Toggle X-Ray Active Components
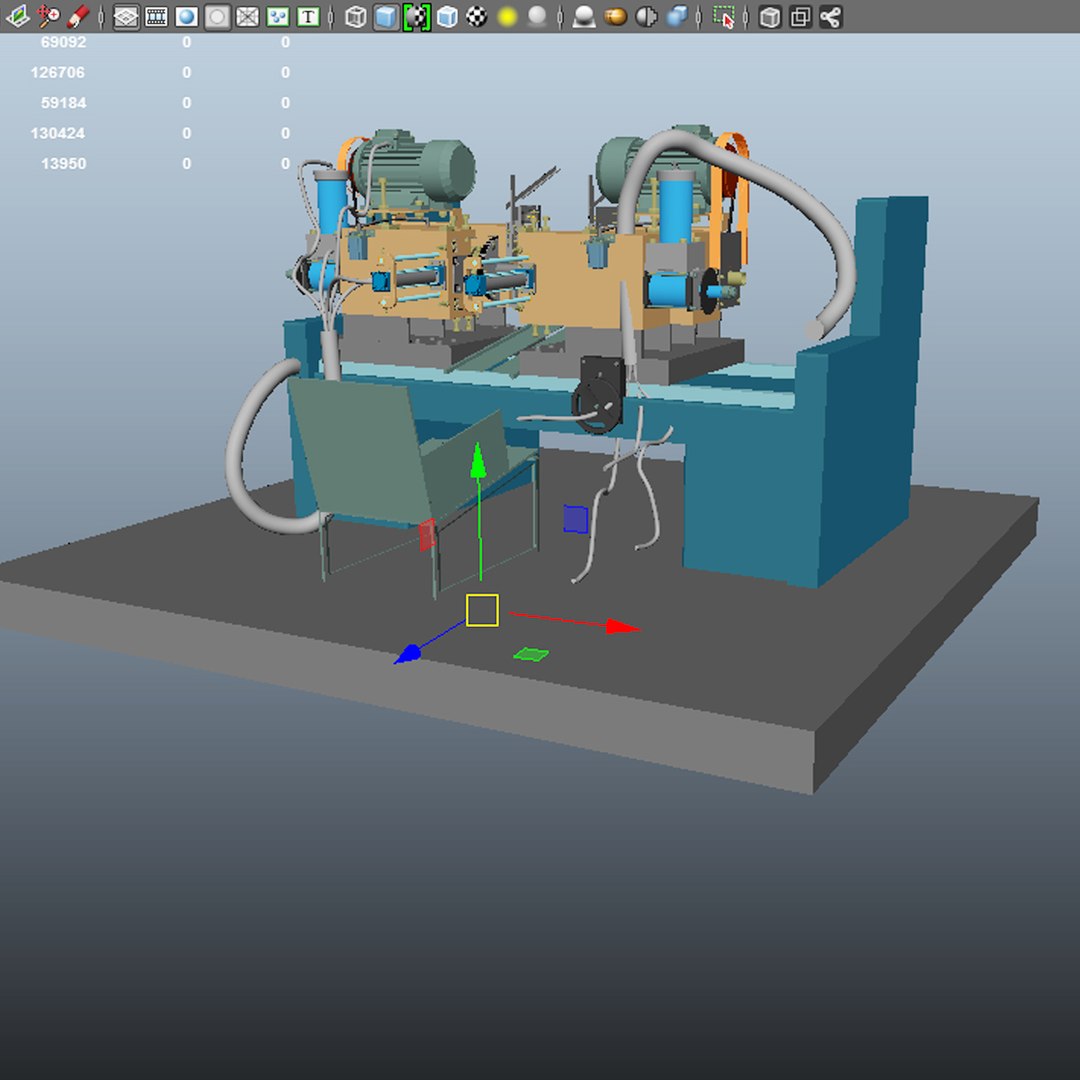The width and height of the screenshot is (1080, 1080). (800, 17)
